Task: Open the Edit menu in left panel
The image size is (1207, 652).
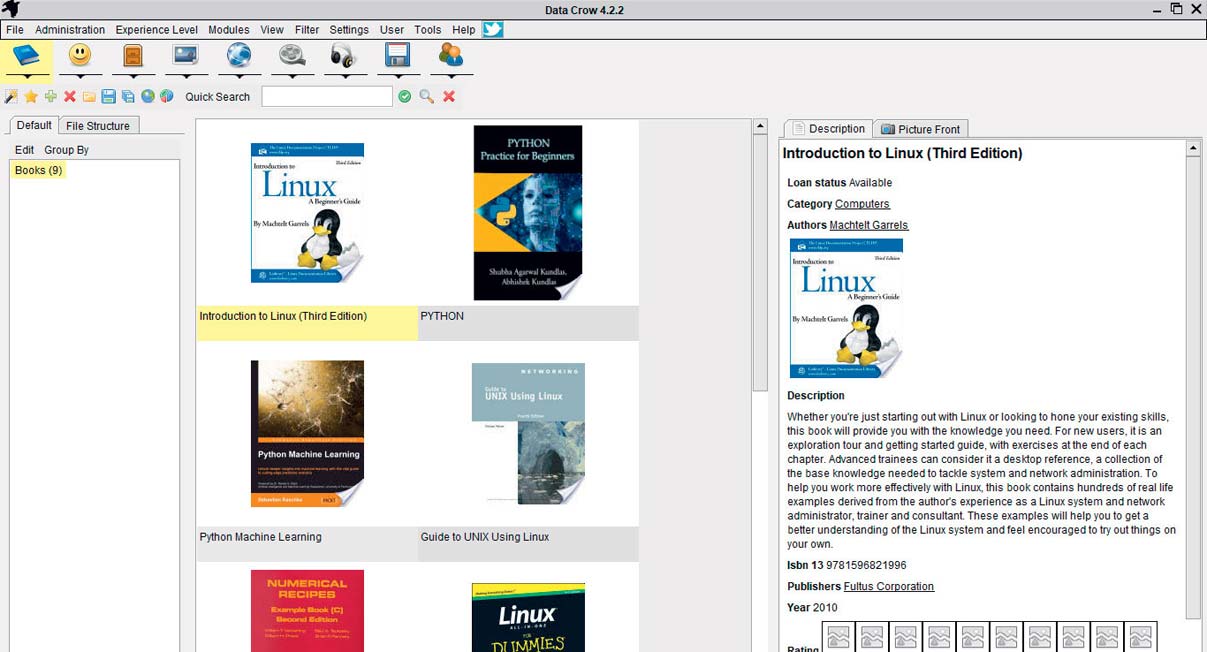Action: click(24, 150)
